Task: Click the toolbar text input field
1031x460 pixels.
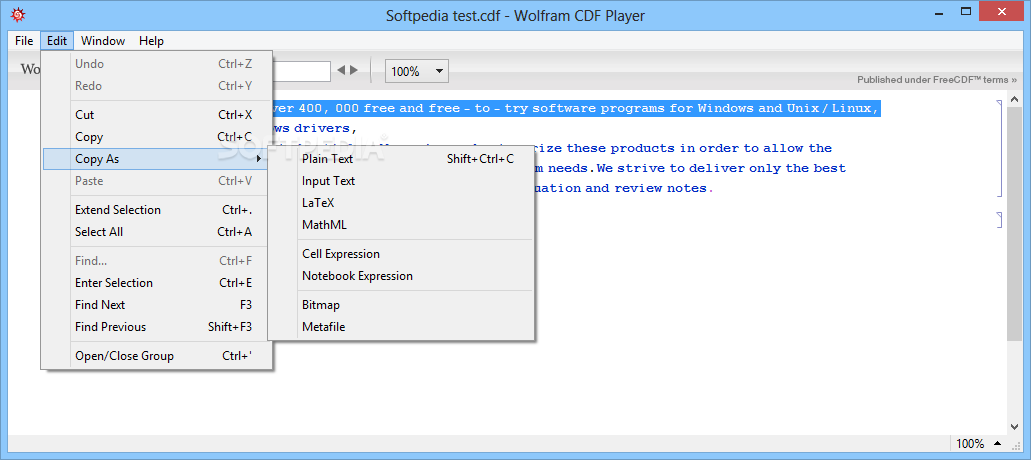Action: coord(301,71)
